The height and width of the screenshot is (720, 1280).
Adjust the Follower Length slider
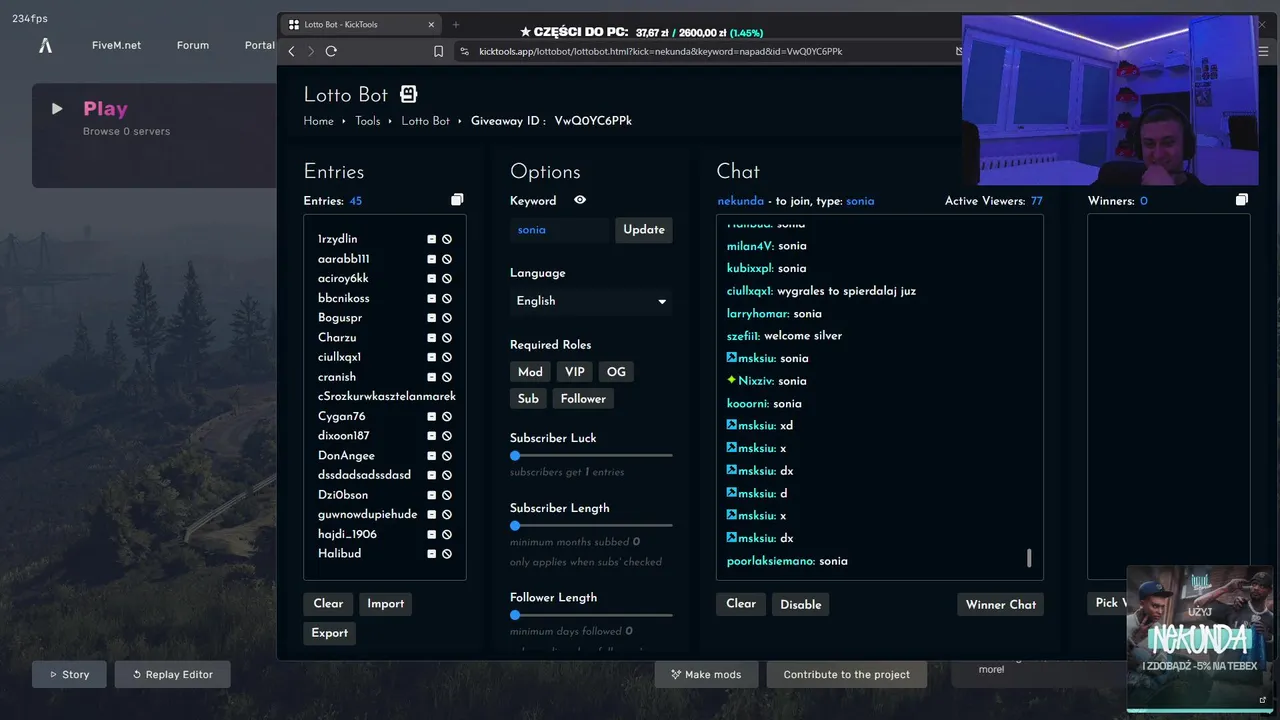click(x=515, y=615)
